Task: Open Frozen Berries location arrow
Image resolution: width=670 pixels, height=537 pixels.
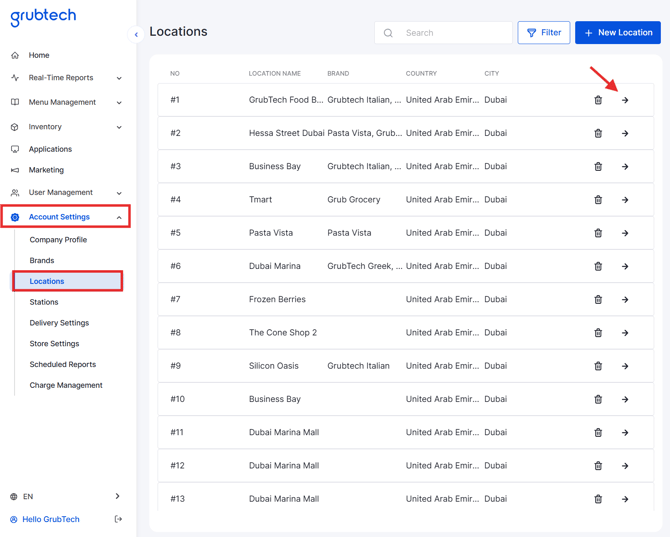Action: [x=625, y=299]
